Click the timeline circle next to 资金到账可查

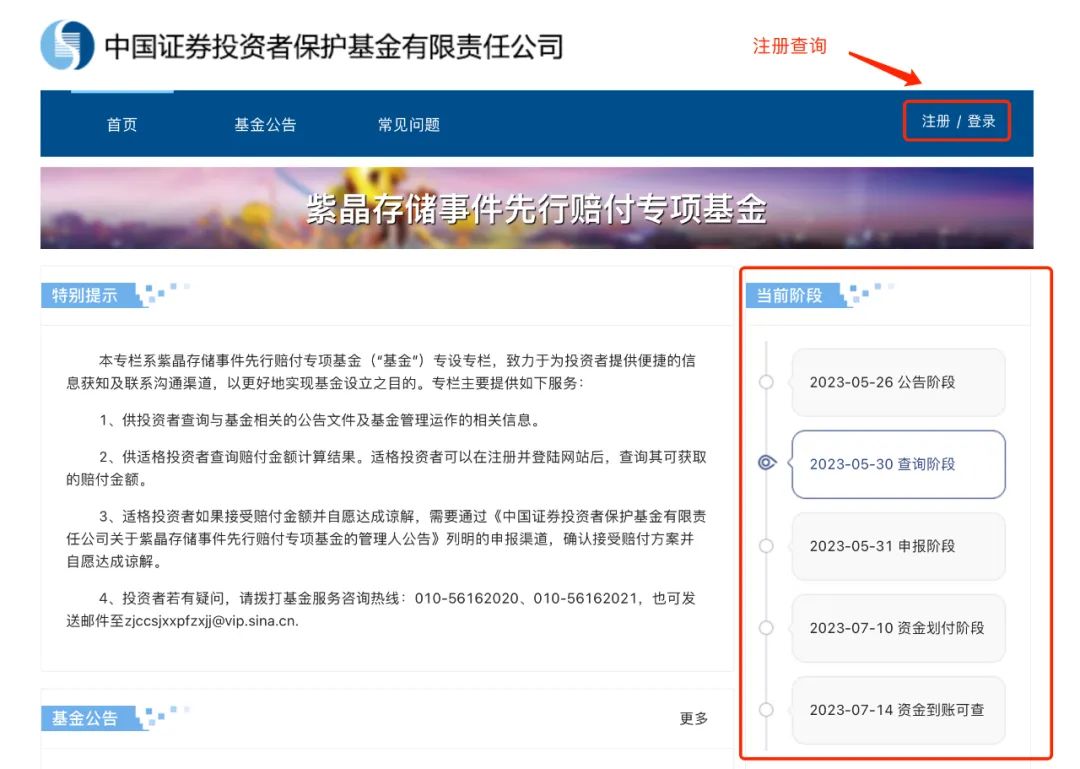766,710
